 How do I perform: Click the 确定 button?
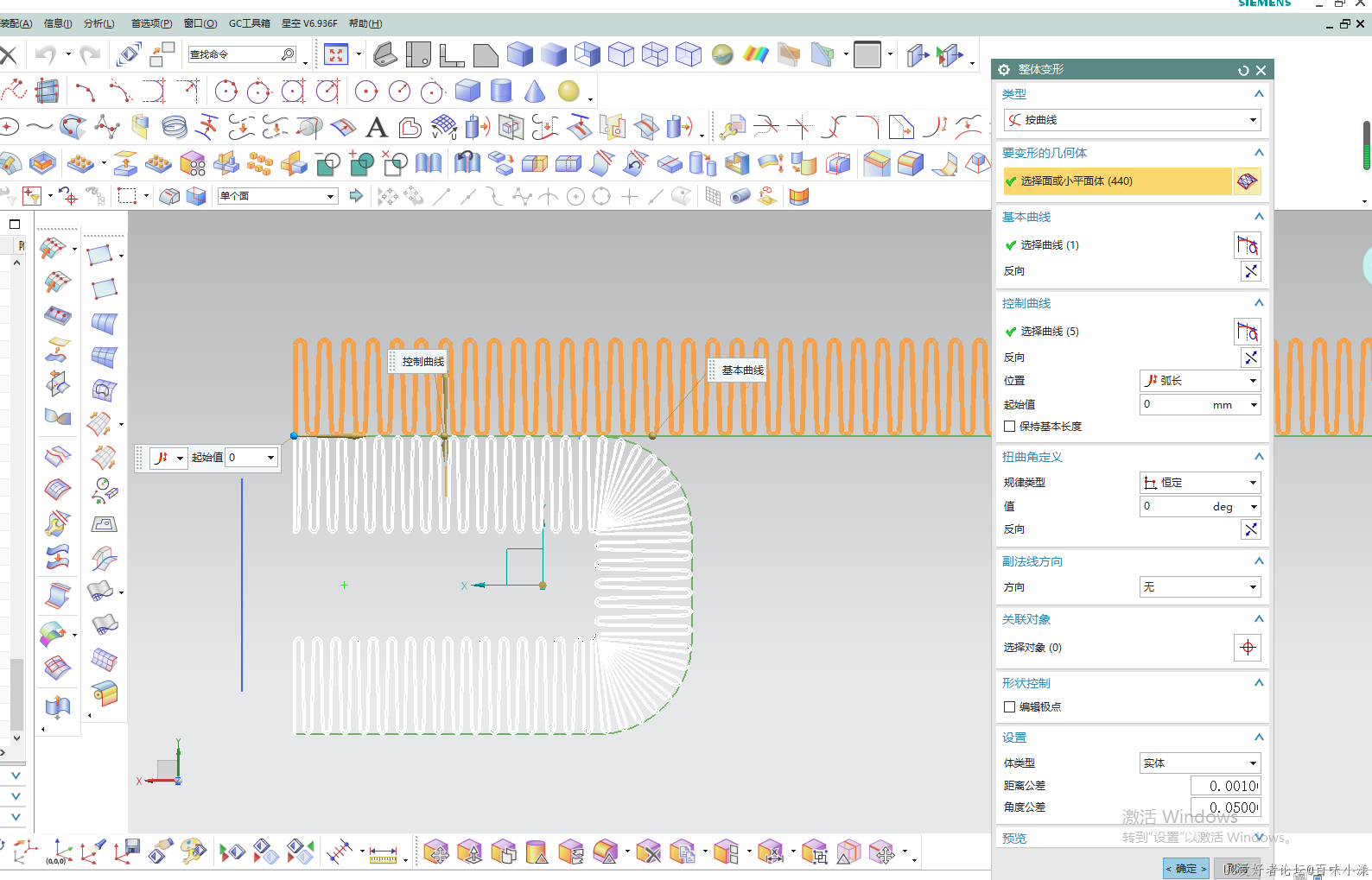(1186, 869)
